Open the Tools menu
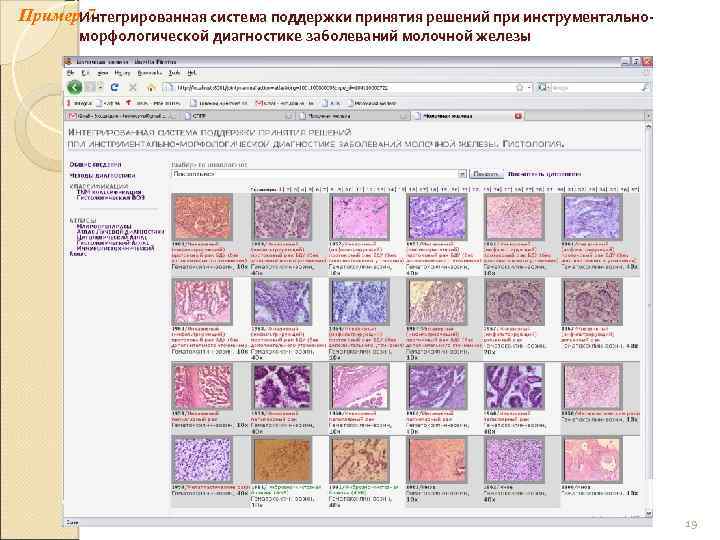720x540 pixels. (174, 73)
